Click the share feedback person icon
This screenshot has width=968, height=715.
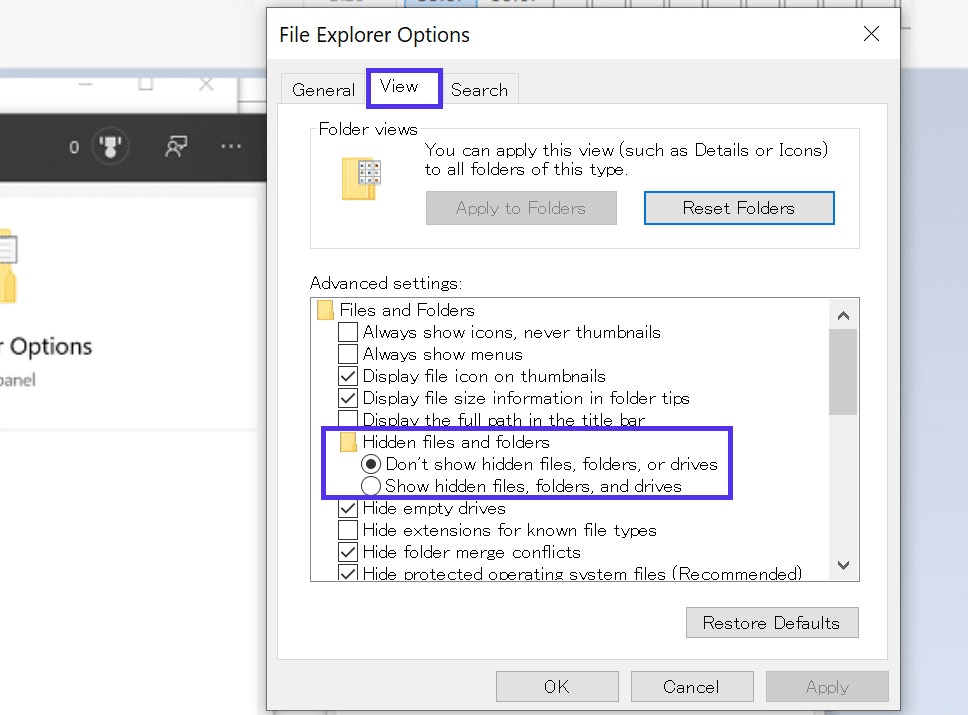[176, 146]
